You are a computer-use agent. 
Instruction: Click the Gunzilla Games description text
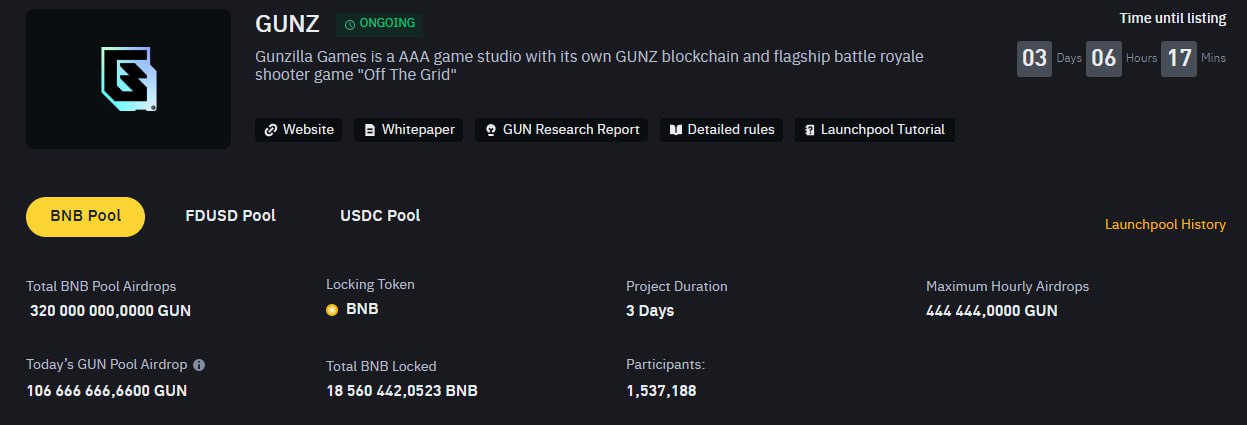tap(589, 66)
